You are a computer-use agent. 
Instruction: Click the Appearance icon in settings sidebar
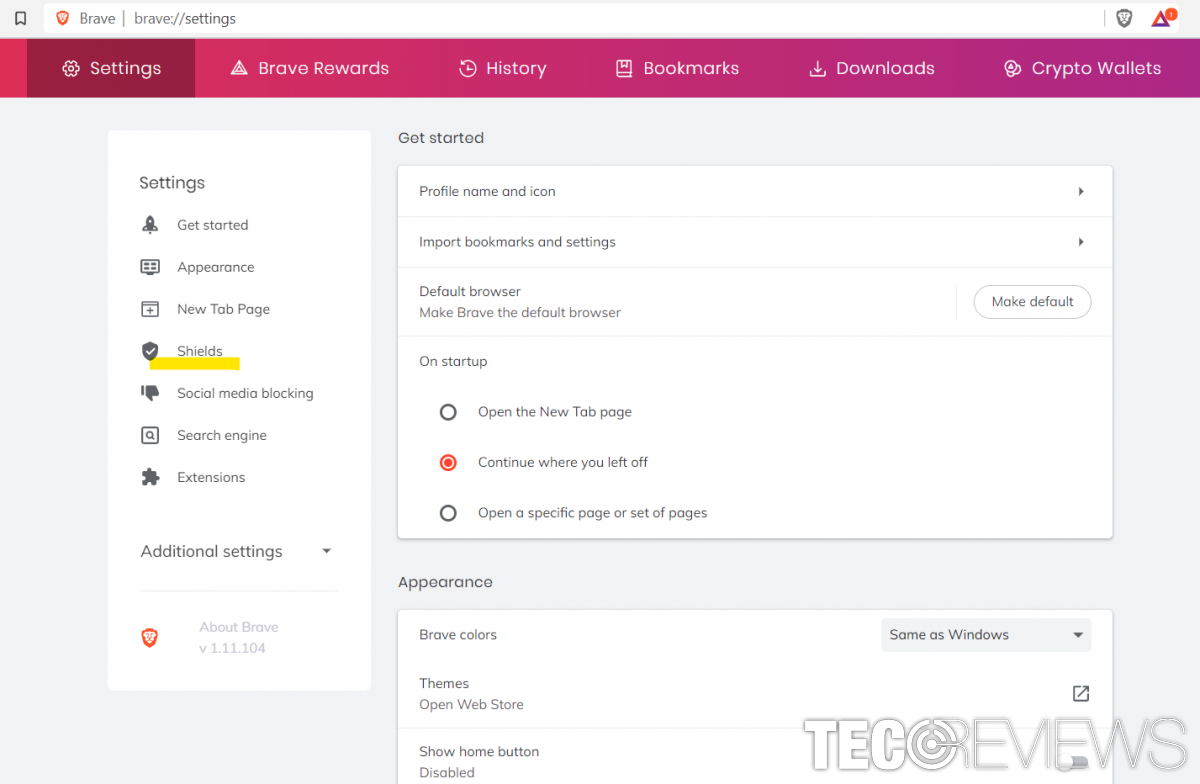click(x=150, y=267)
